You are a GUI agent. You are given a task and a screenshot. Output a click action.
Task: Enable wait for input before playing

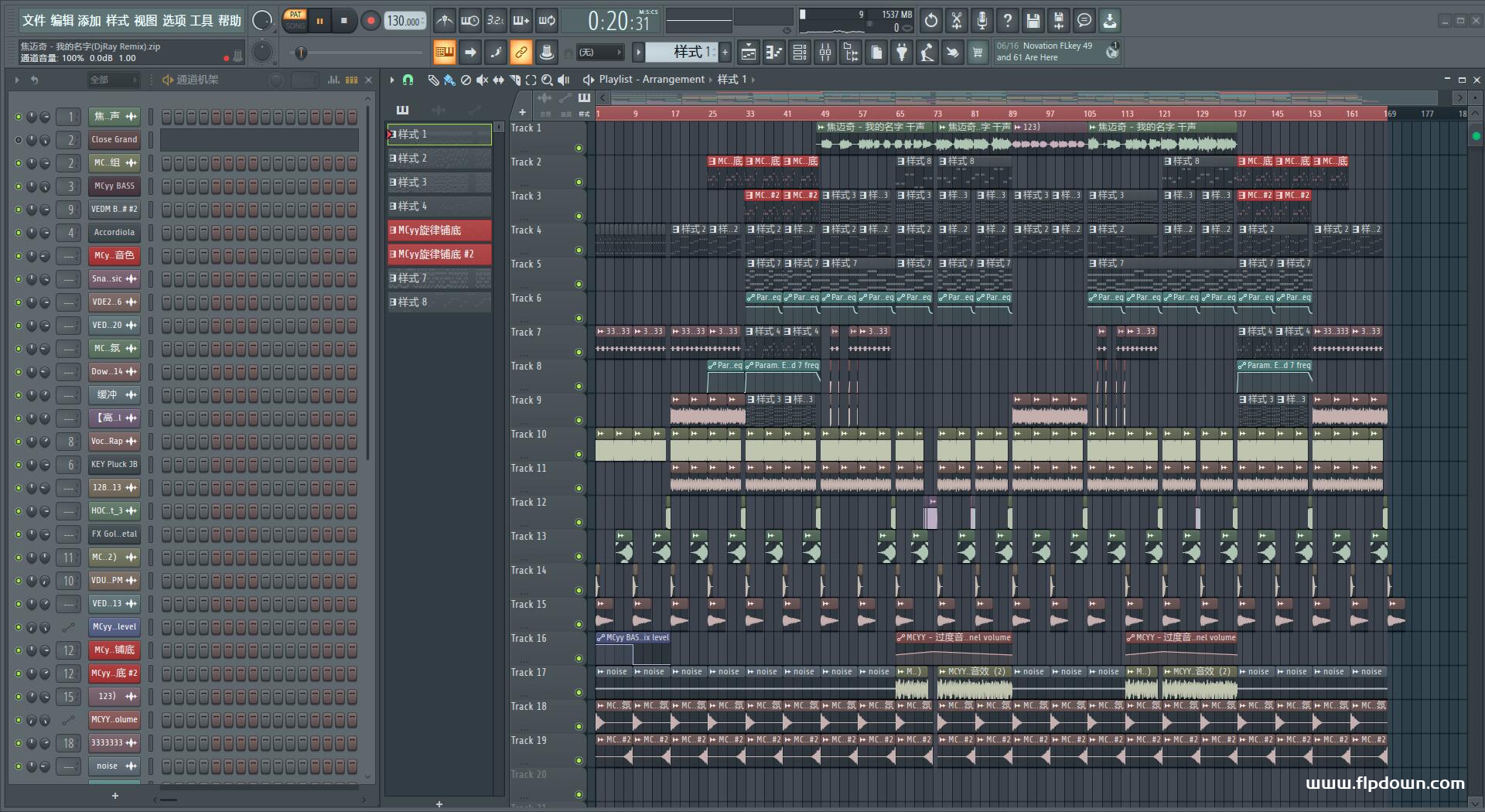pos(469,21)
